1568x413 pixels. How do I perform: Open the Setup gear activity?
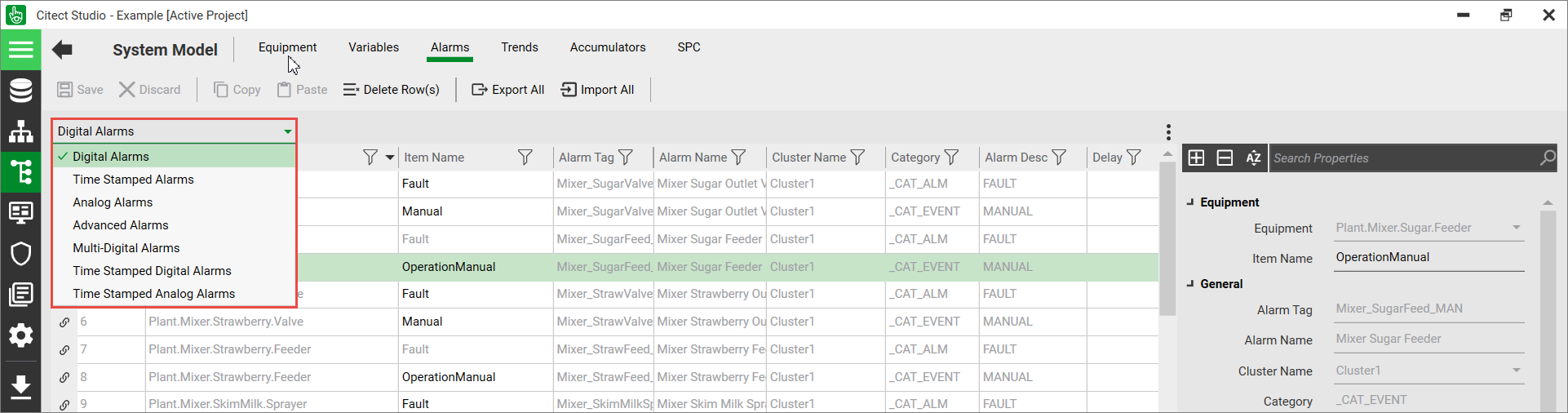pos(20,335)
